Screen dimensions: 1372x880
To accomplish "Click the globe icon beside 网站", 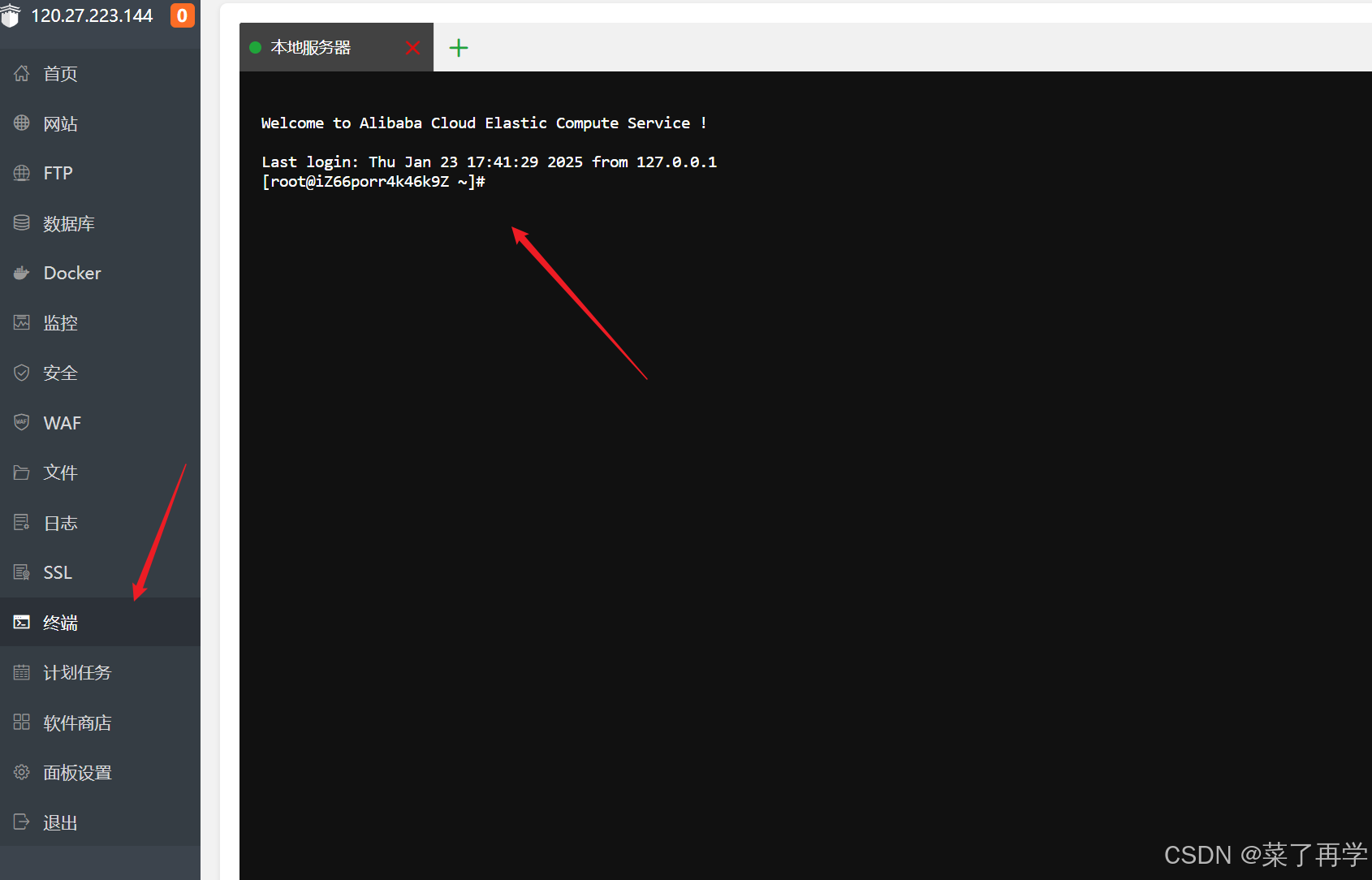I will click(22, 123).
